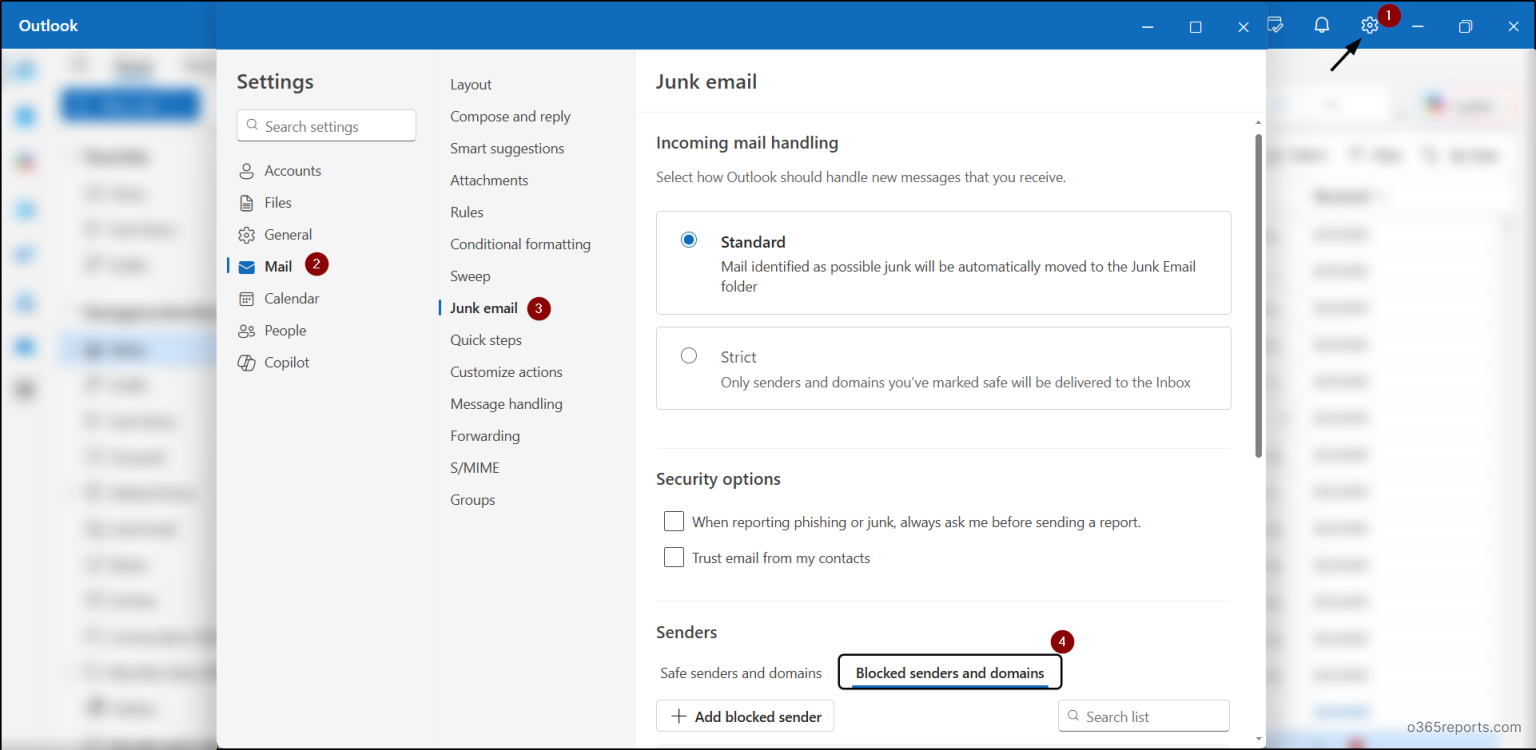Open the People settings icon
1536x750 pixels.
click(x=246, y=331)
